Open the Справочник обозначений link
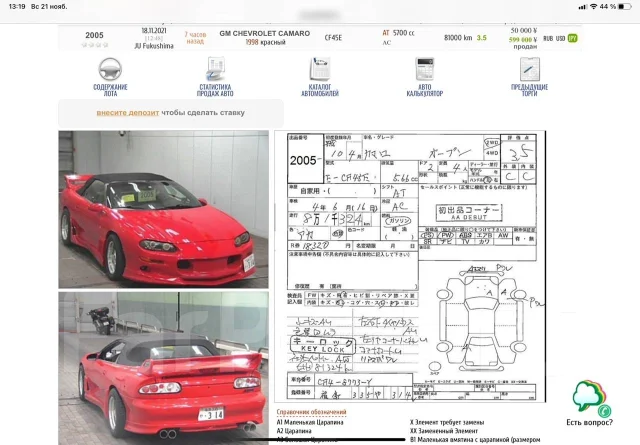 [x=311, y=412]
